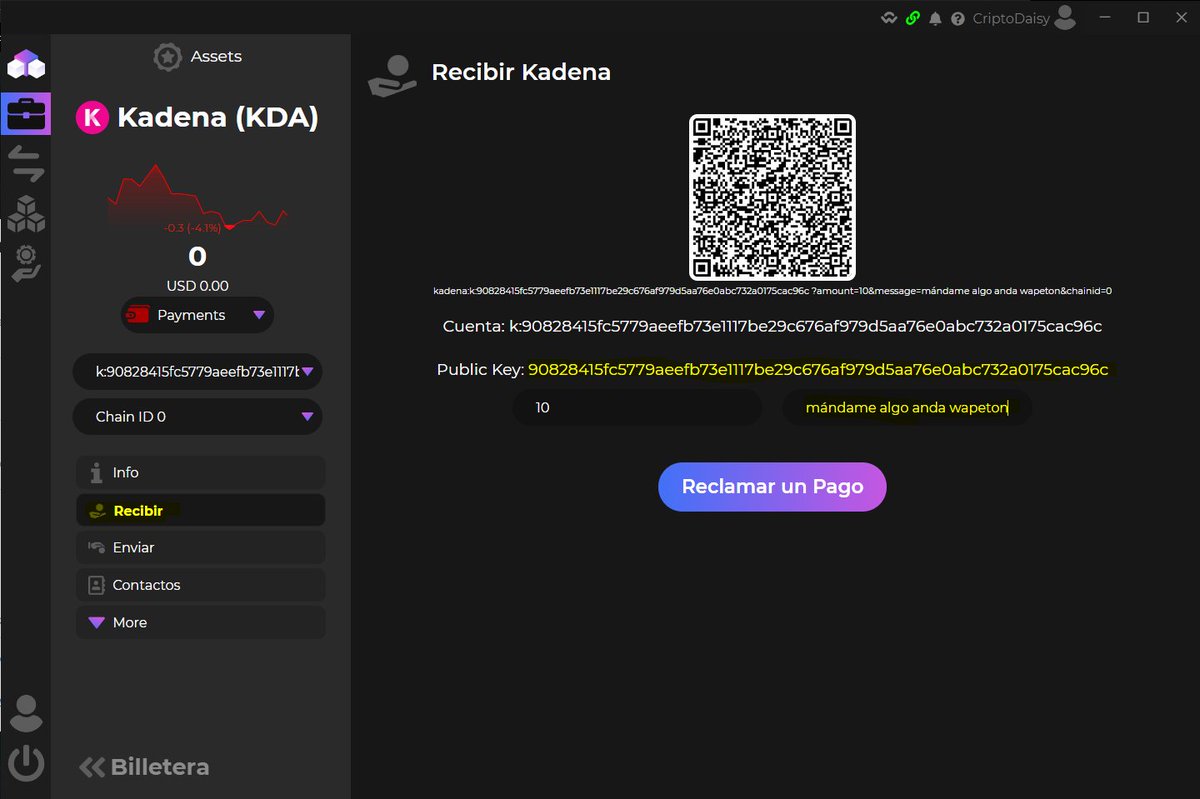Minimize the wallet window
Screen dimensions: 1200x799
[x=1106, y=17]
